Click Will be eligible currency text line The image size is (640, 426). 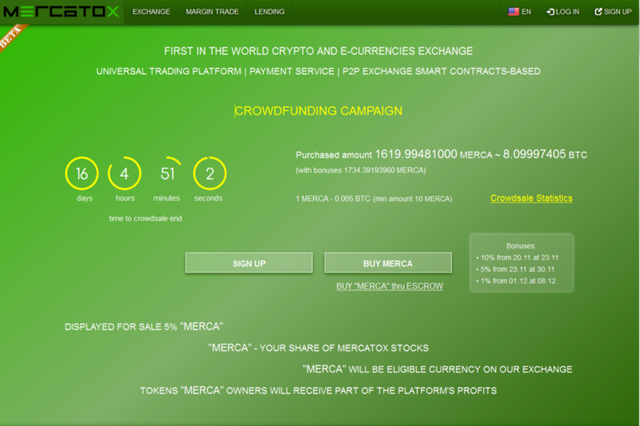tap(438, 369)
